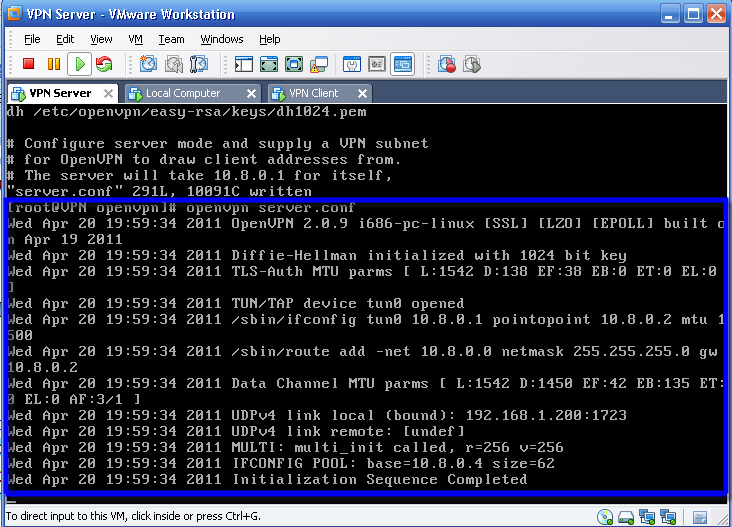The height and width of the screenshot is (527, 732).
Task: Close the VPN Server tab
Action: click(108, 93)
